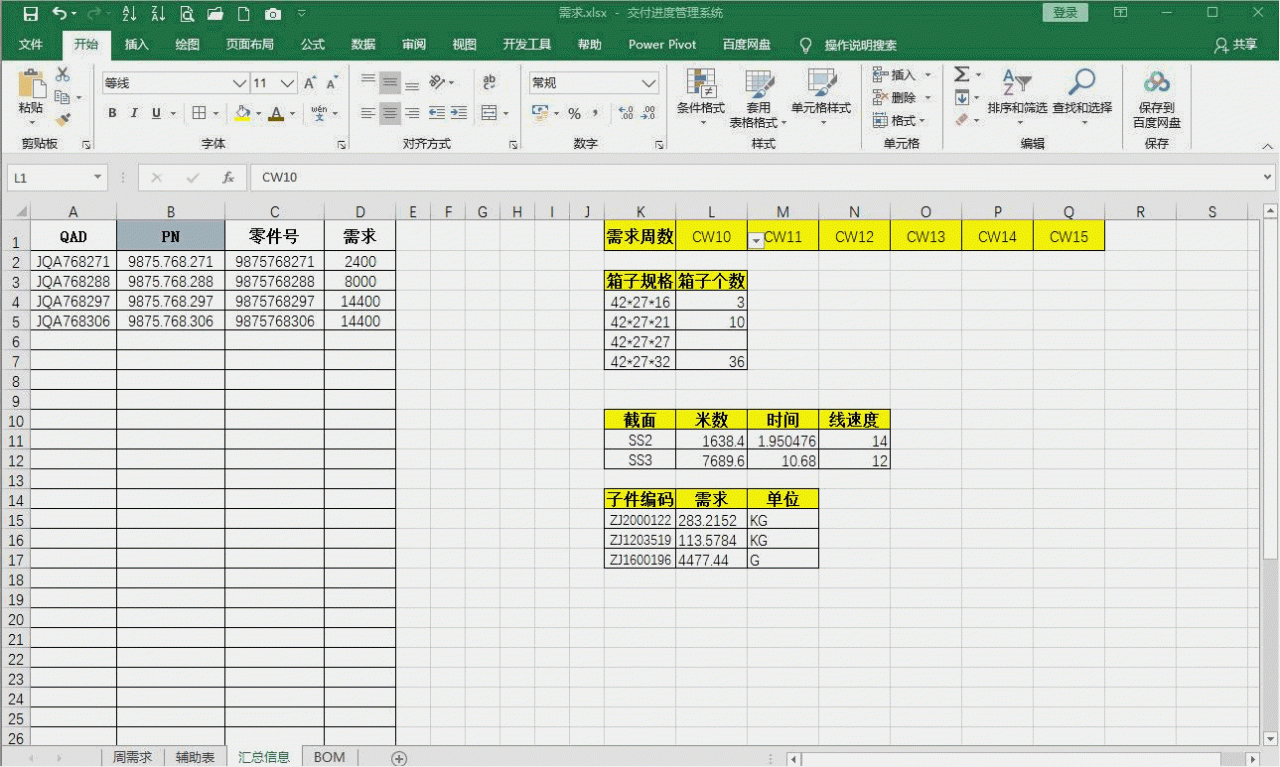Screen dimensions: 1280x767
Task: Switch to the 周需求 sheet tab
Action: pos(132,757)
